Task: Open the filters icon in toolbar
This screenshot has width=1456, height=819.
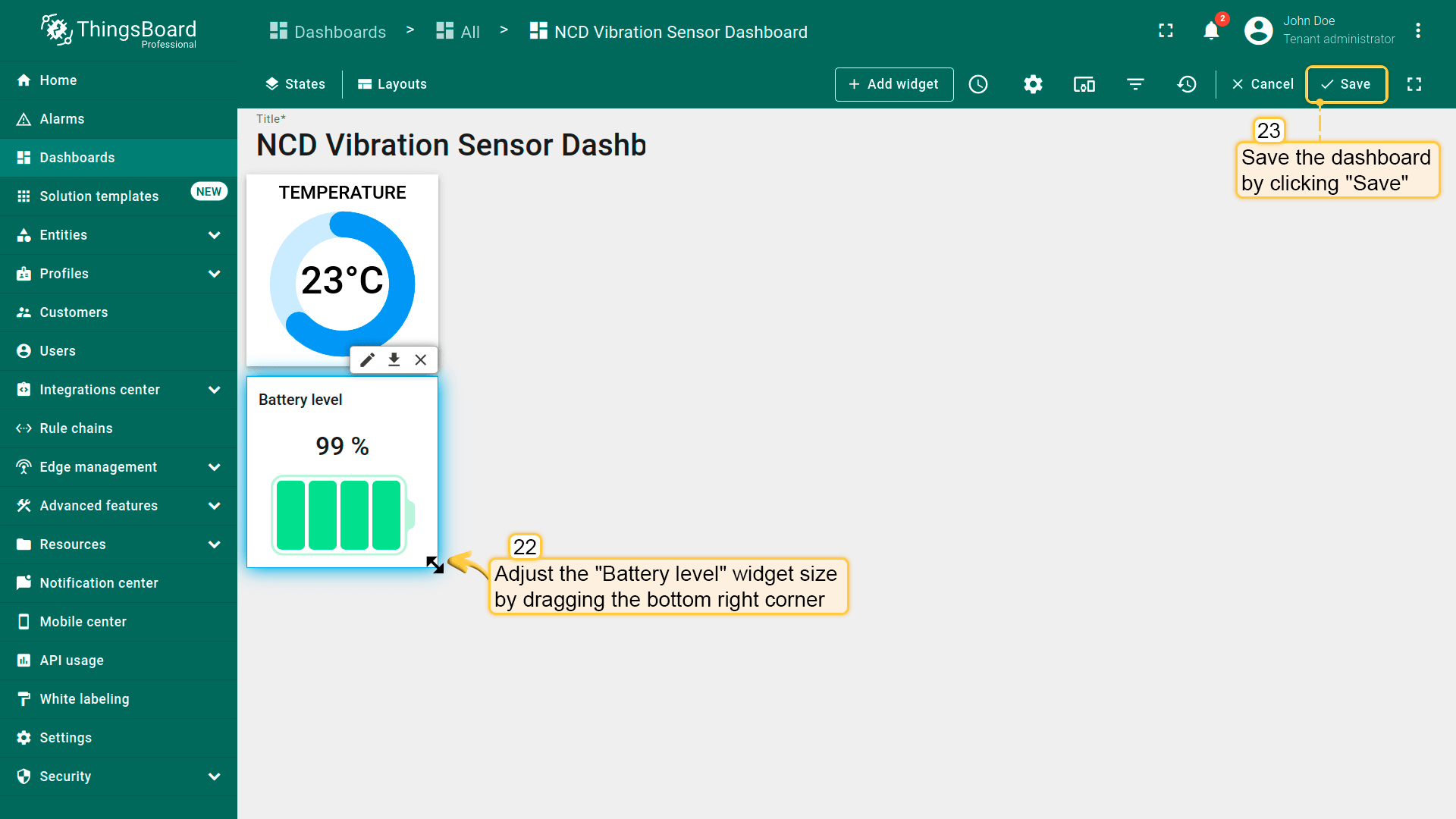Action: (x=1135, y=84)
